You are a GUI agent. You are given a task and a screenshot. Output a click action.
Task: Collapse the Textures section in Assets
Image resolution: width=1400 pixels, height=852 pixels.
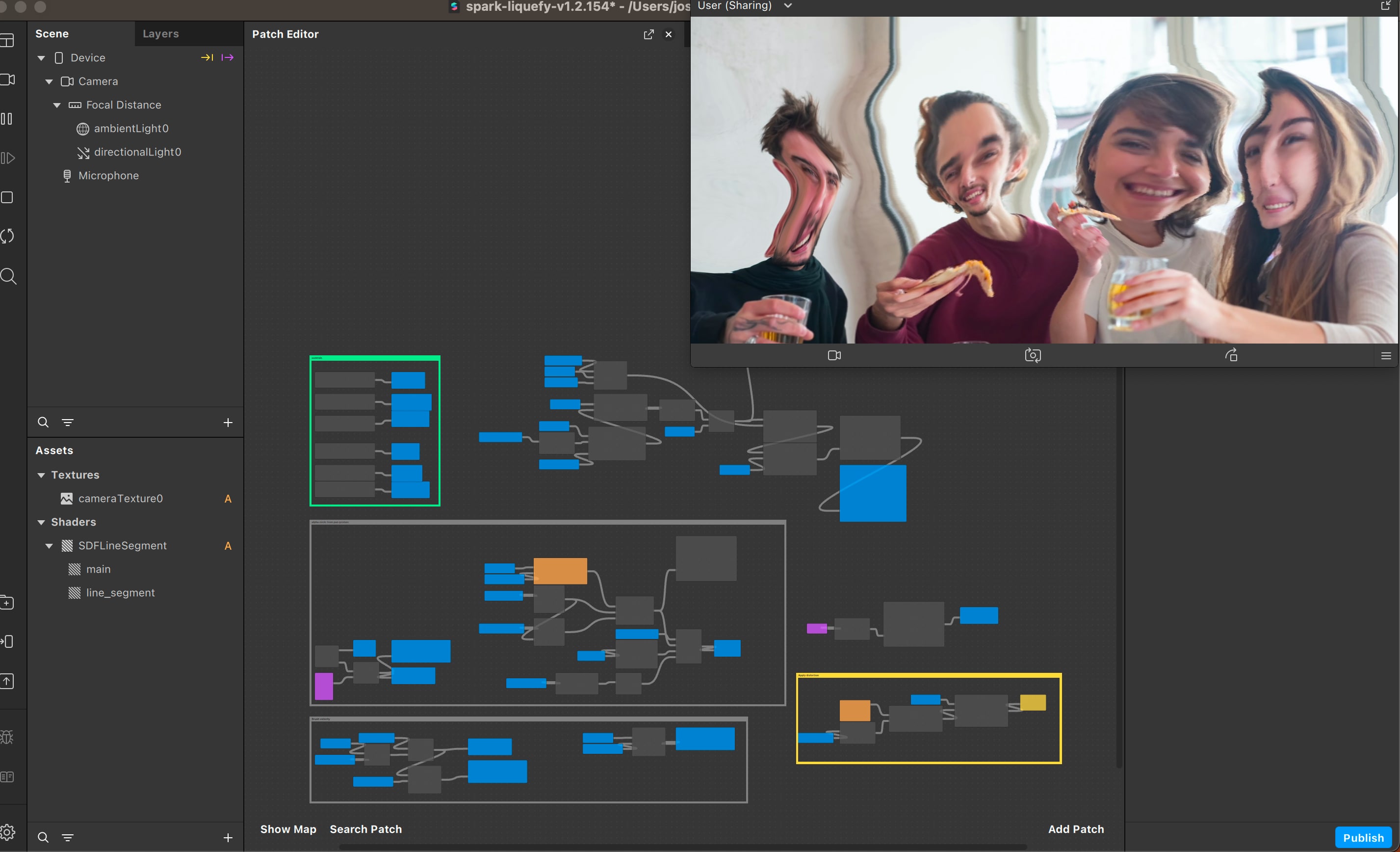pos(41,475)
